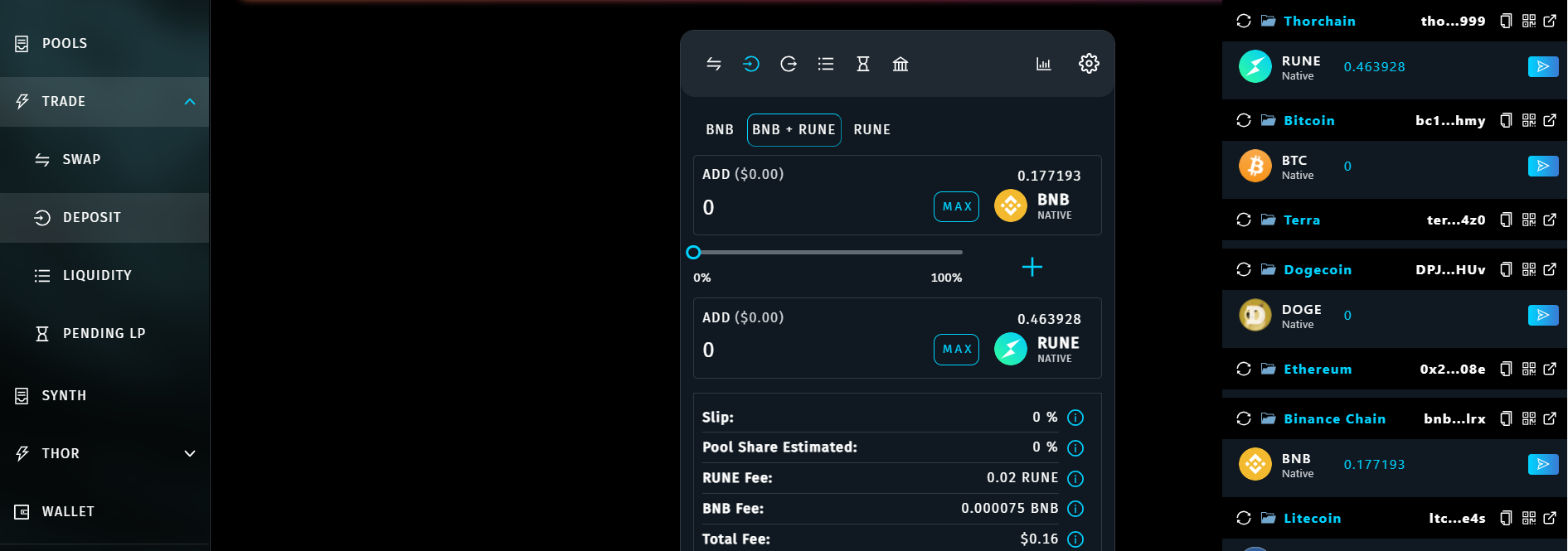Open RUNE asset selector
Viewport: 1568px width, 551px height.
point(1037,349)
